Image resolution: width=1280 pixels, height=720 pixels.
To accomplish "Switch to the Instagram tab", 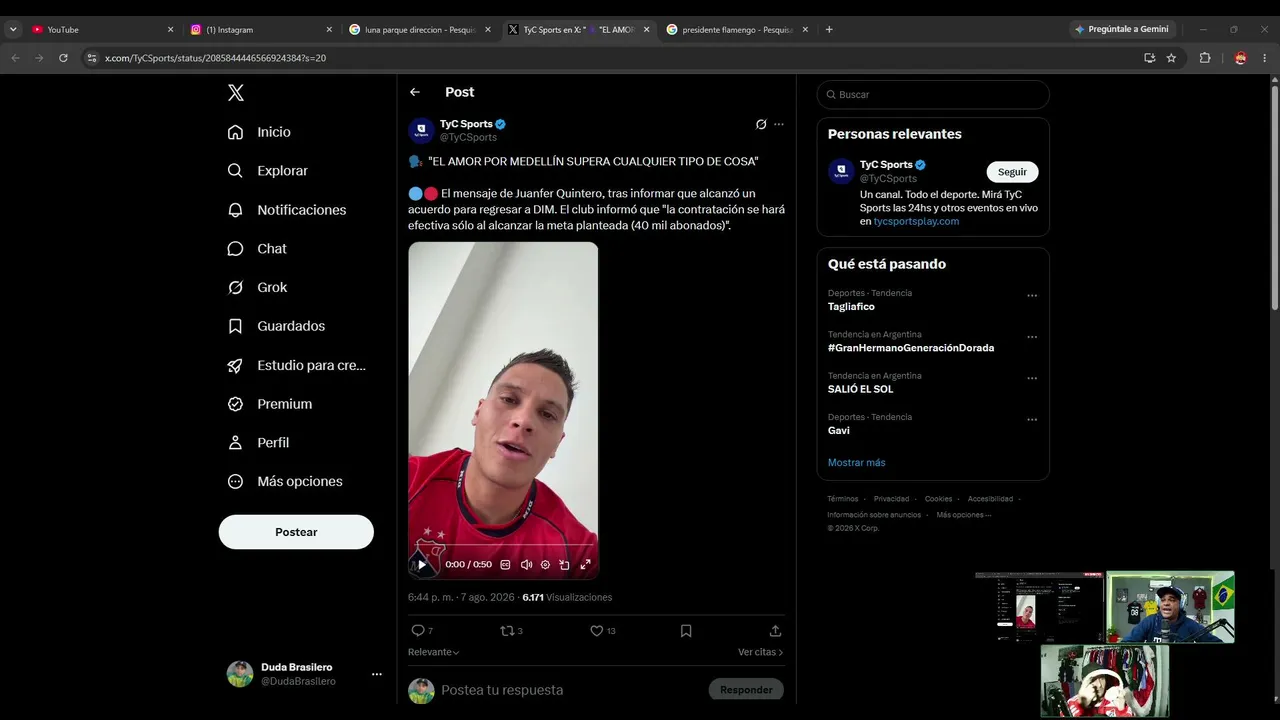I will pyautogui.click(x=259, y=30).
